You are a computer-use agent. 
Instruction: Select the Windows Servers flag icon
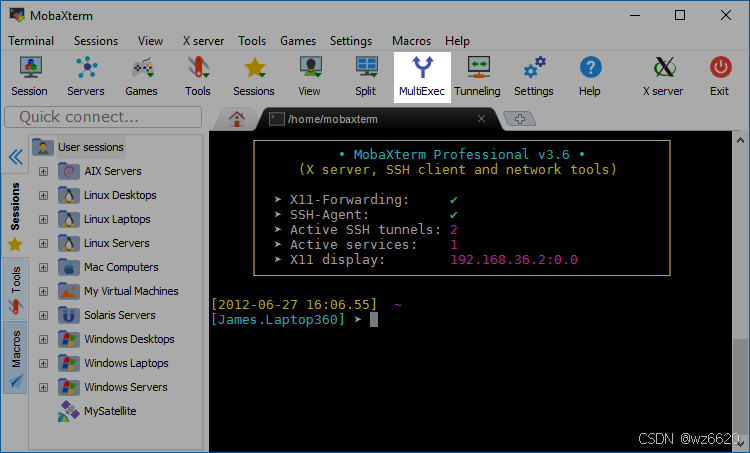(x=68, y=387)
